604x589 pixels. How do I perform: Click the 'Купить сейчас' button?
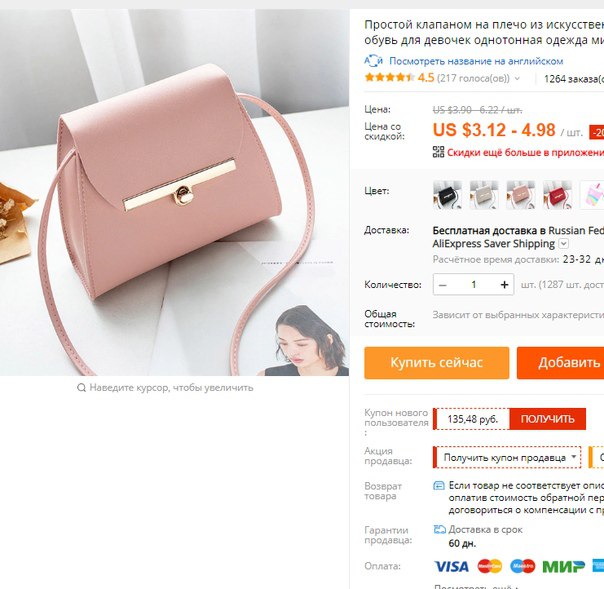click(436, 362)
